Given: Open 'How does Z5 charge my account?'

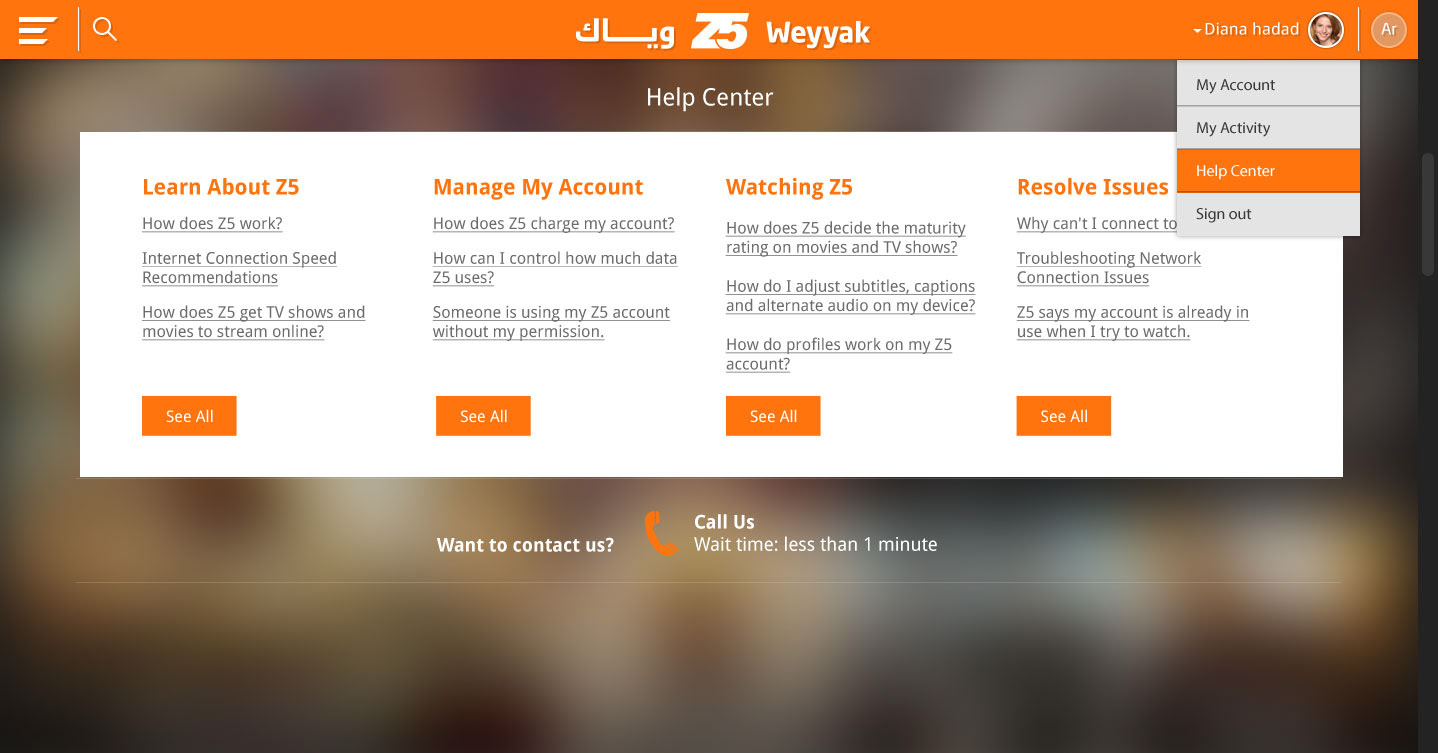Looking at the screenshot, I should [554, 224].
